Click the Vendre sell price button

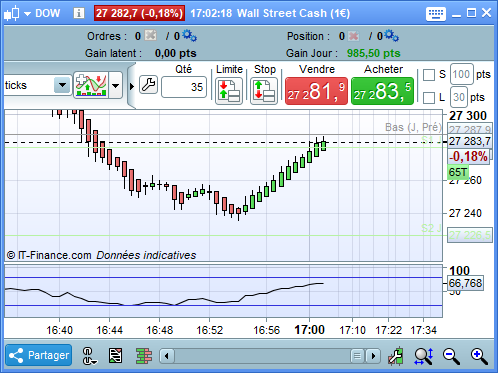(x=316, y=91)
